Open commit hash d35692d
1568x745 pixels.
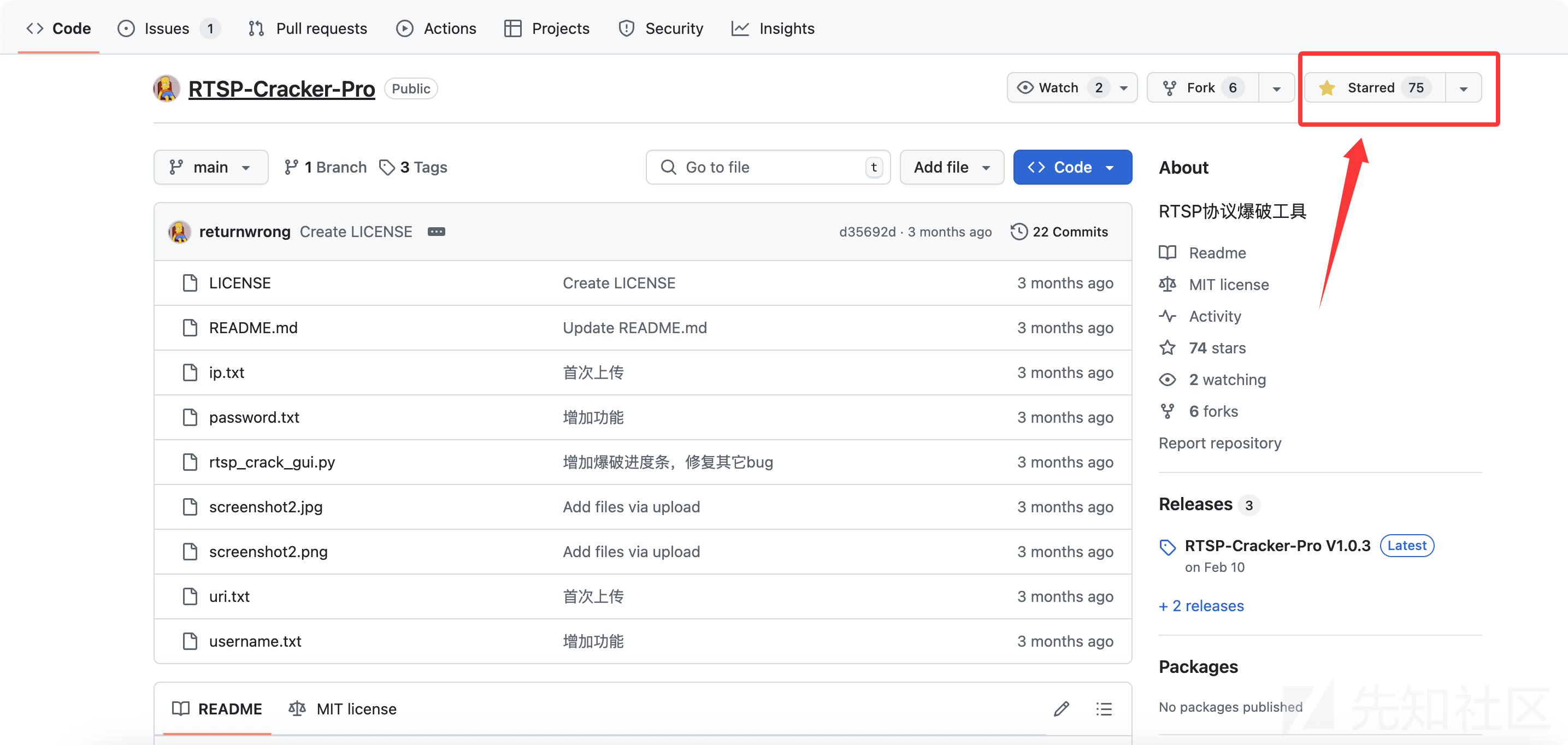pyautogui.click(x=868, y=232)
